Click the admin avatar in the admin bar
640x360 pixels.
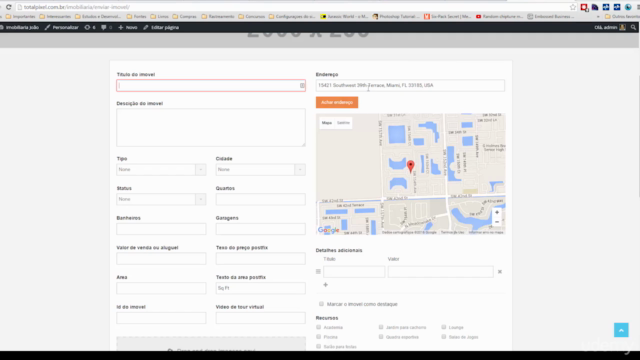coord(622,27)
